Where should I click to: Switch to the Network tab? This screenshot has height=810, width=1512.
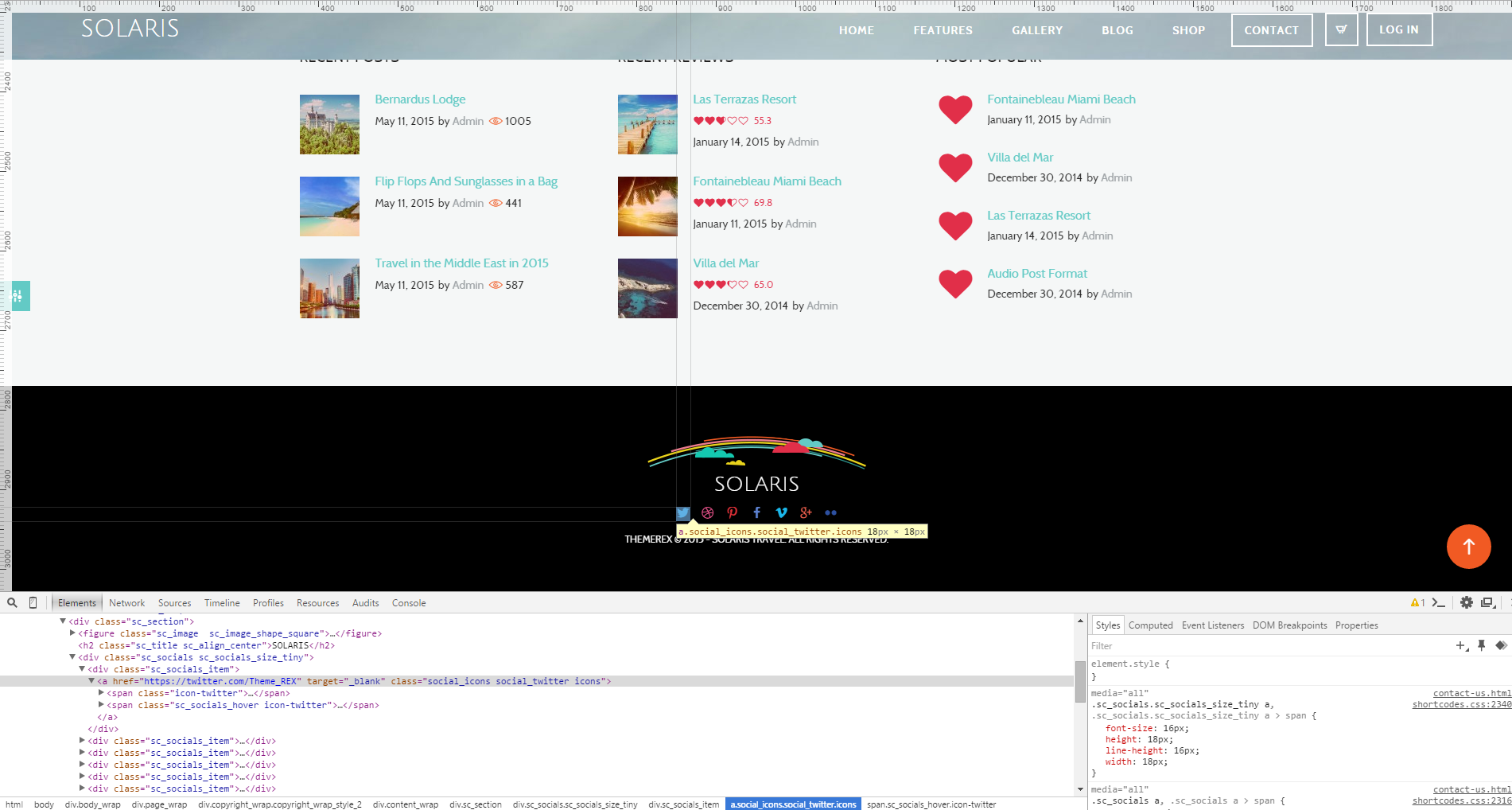pyautogui.click(x=126, y=603)
